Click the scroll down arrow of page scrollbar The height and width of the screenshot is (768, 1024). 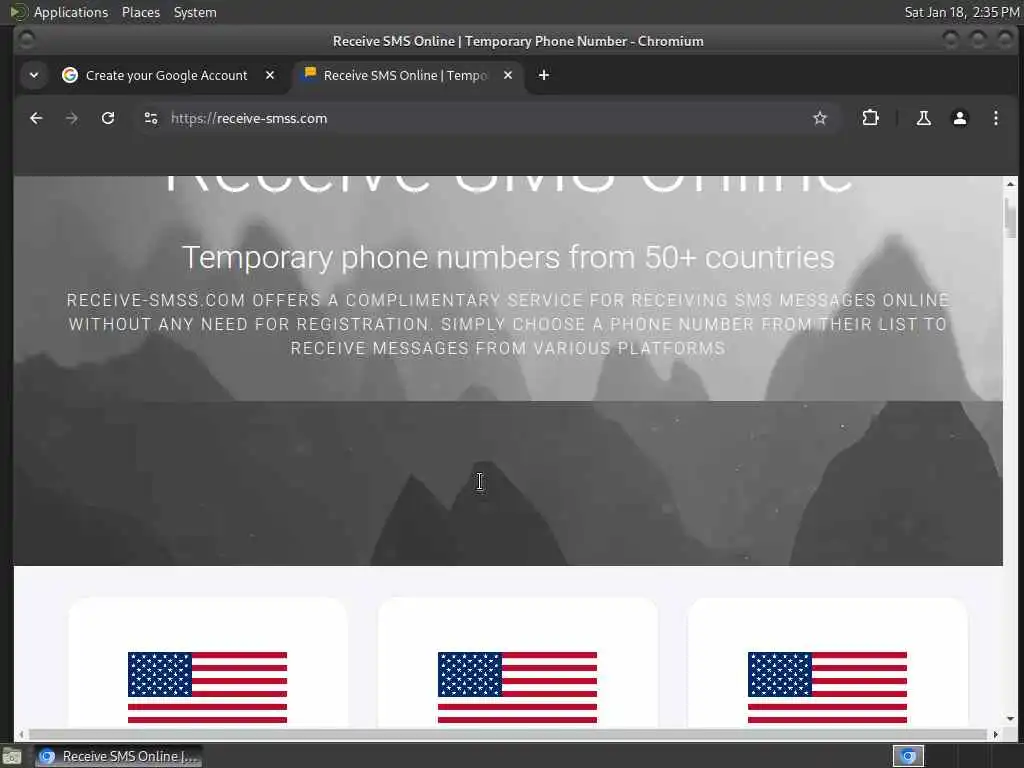[1010, 718]
